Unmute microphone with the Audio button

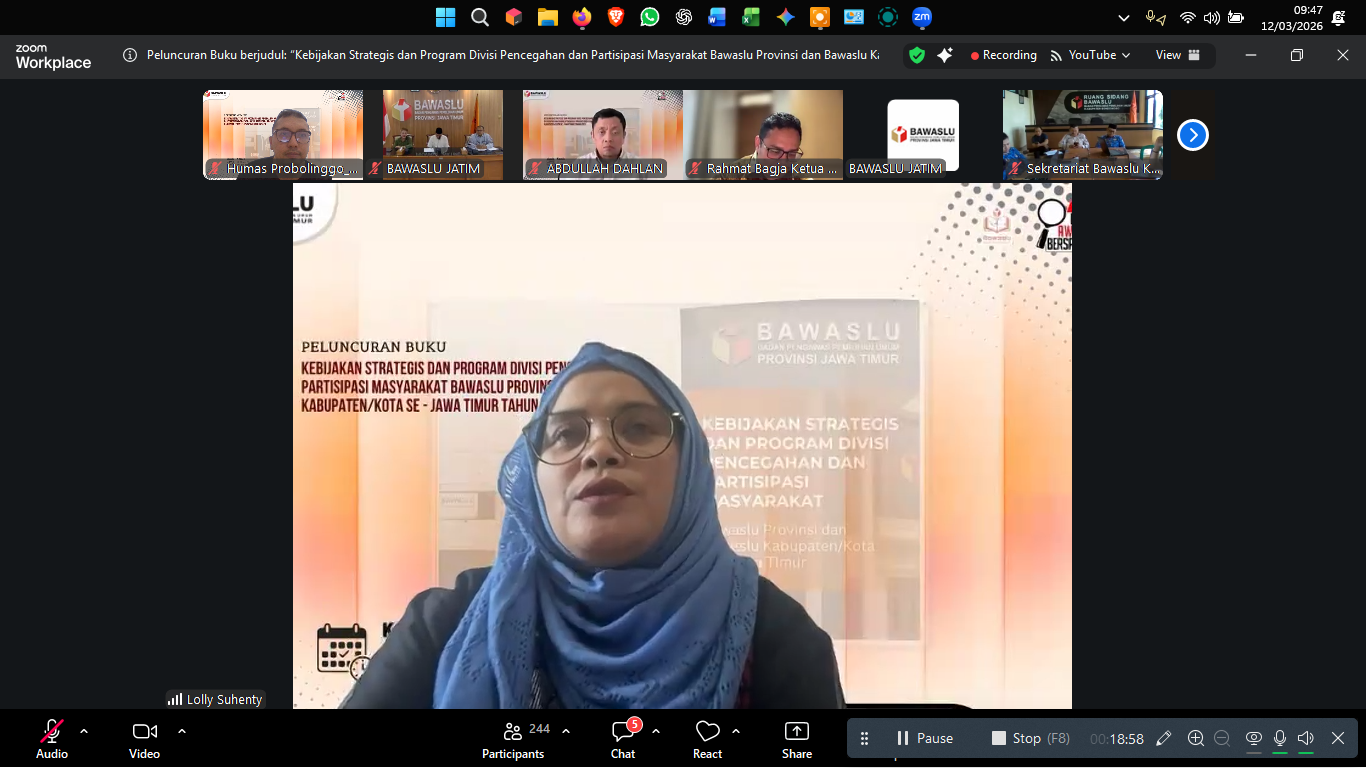(x=52, y=738)
